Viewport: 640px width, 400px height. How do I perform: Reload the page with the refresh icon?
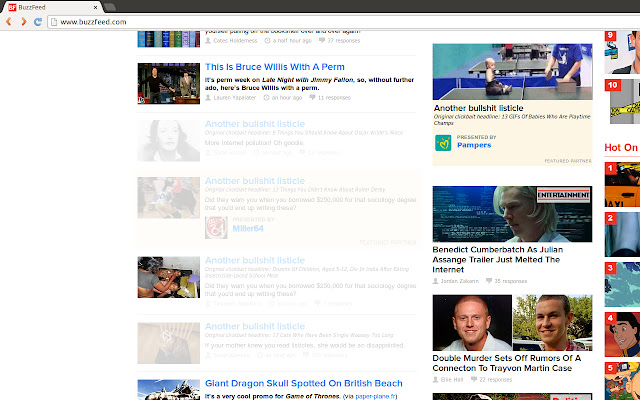(x=38, y=22)
